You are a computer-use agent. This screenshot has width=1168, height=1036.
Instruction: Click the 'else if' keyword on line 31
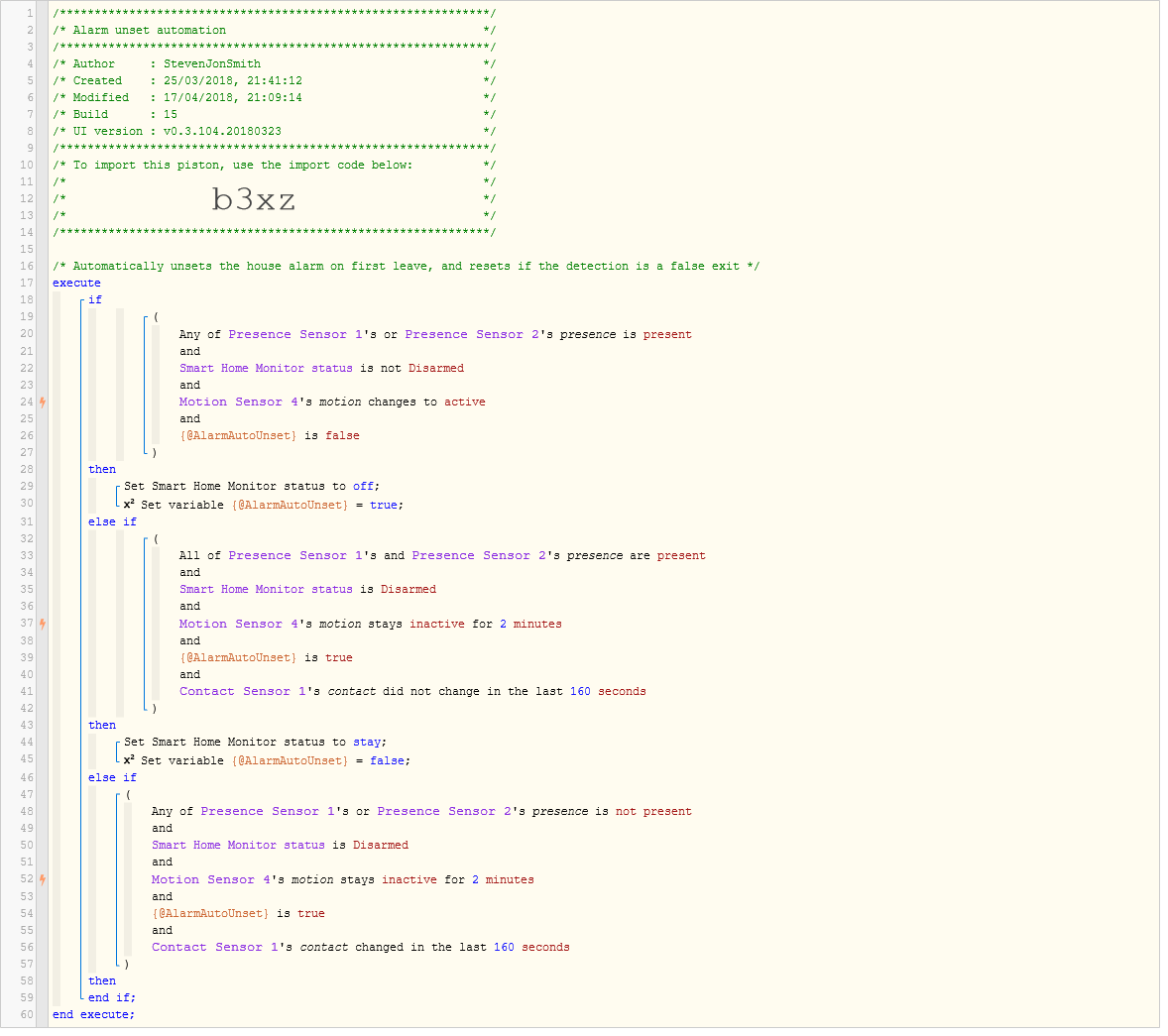[x=112, y=524]
